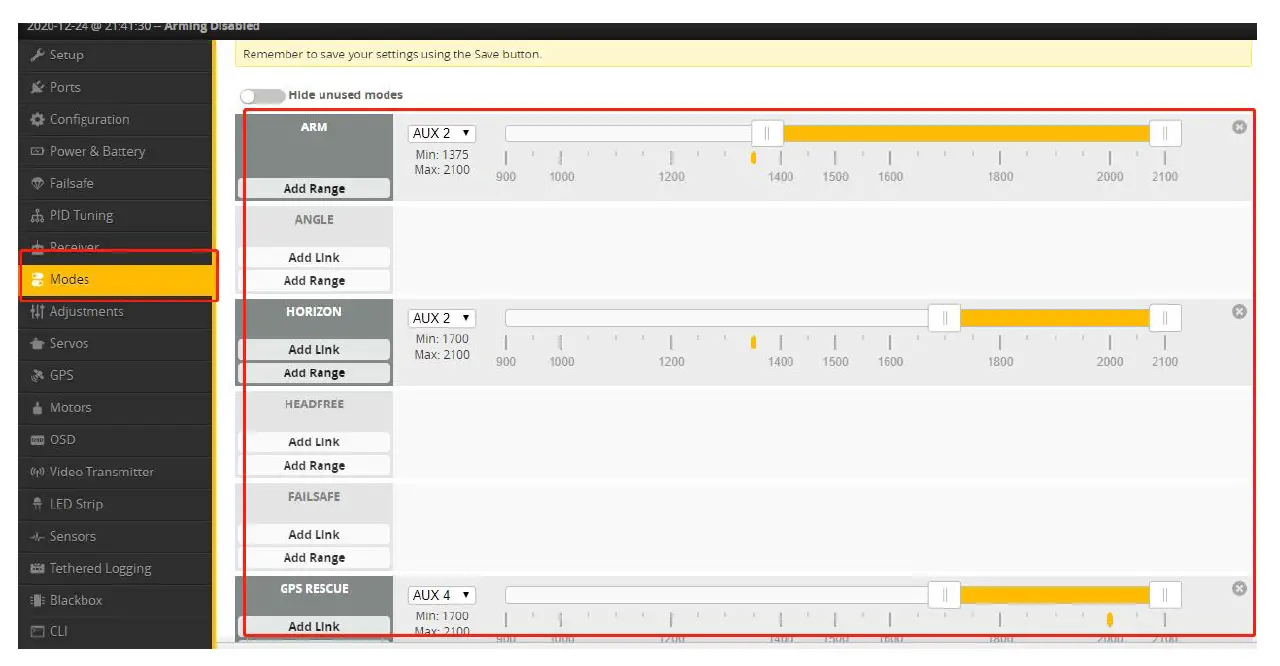Screen dimensions: 1280x666
Task: Click the GPS satellite icon
Action: click(x=38, y=375)
